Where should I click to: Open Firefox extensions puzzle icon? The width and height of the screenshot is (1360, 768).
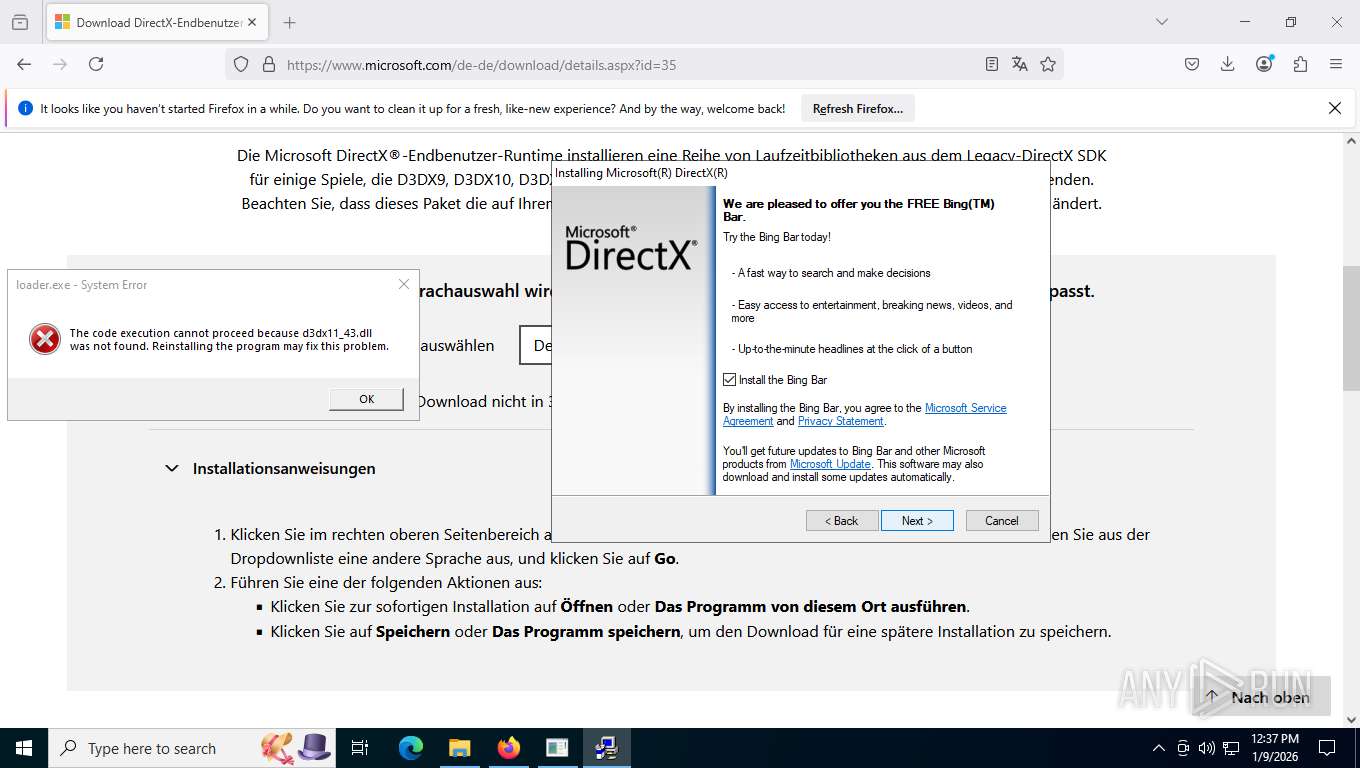click(1300, 64)
